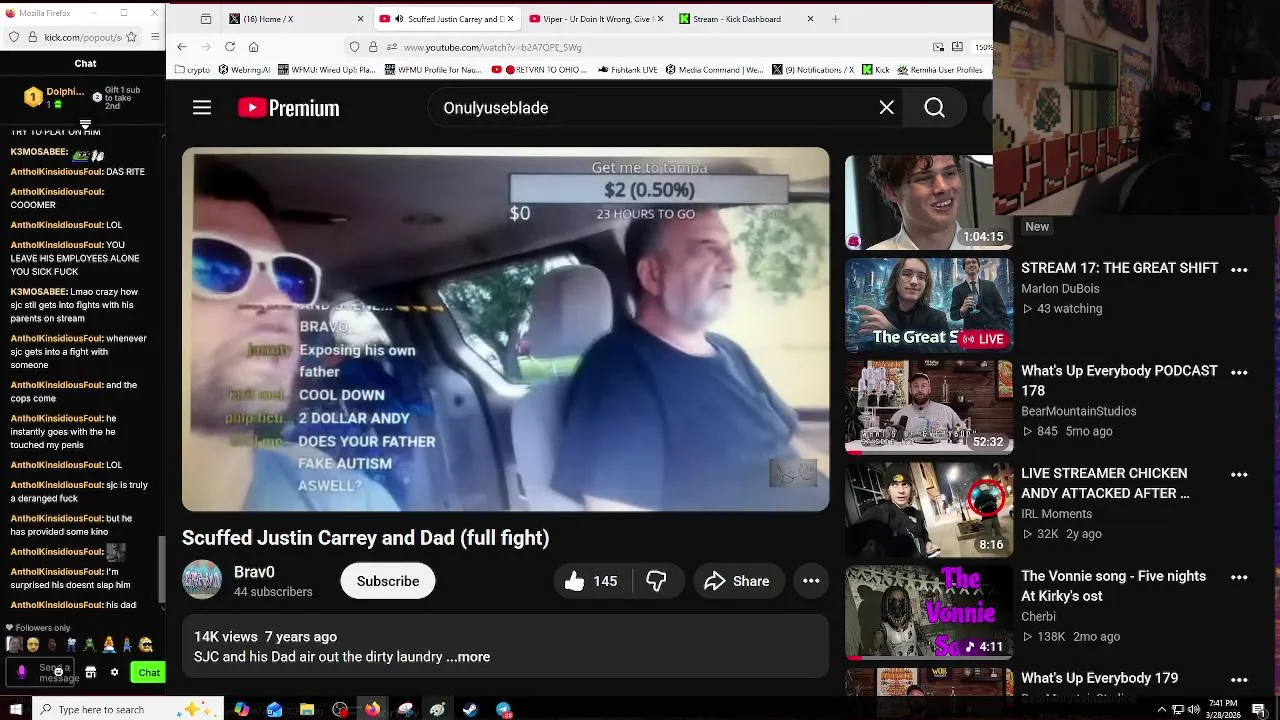The height and width of the screenshot is (720, 1280).
Task: Expand description with ...more
Action: click(468, 657)
